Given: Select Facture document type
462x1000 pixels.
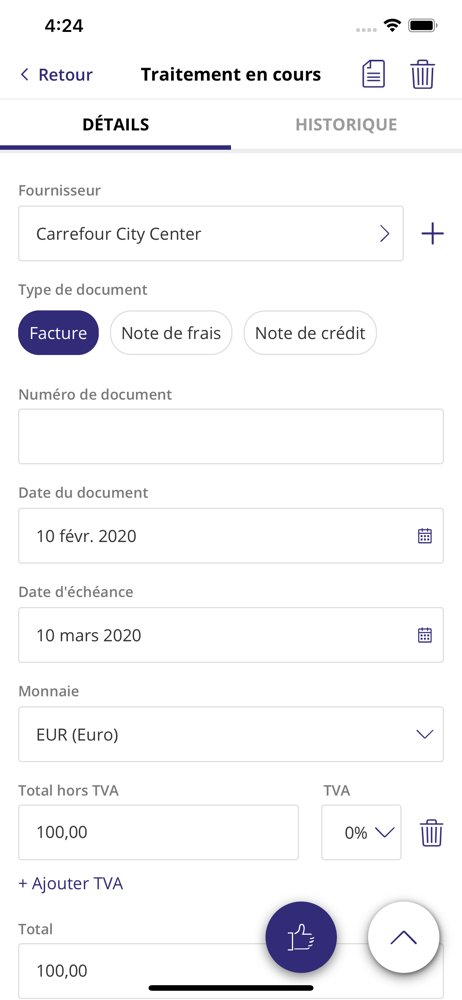Looking at the screenshot, I should coord(59,333).
